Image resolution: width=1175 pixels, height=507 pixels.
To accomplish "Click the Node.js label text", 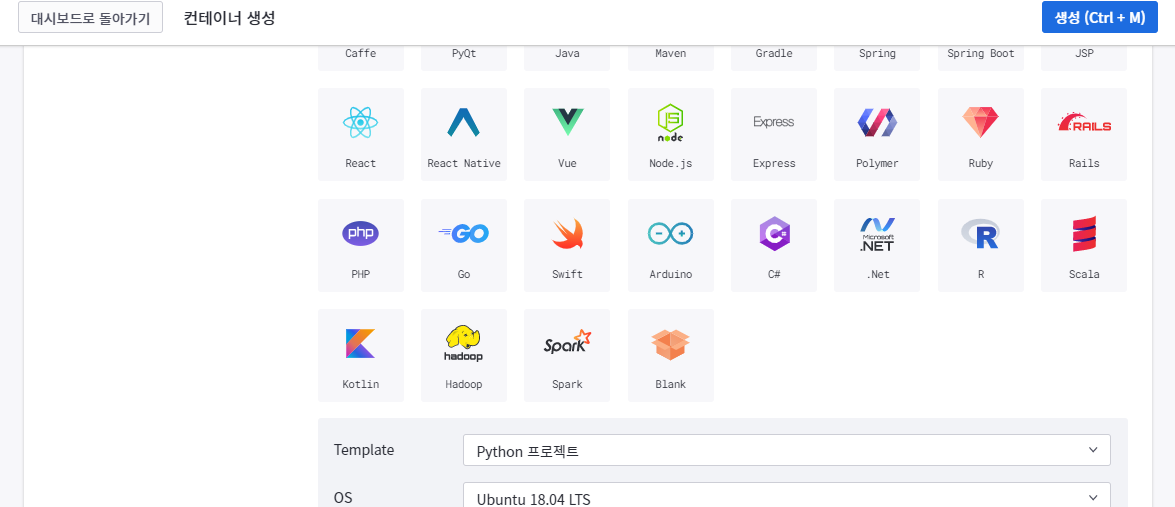I will tap(671, 163).
